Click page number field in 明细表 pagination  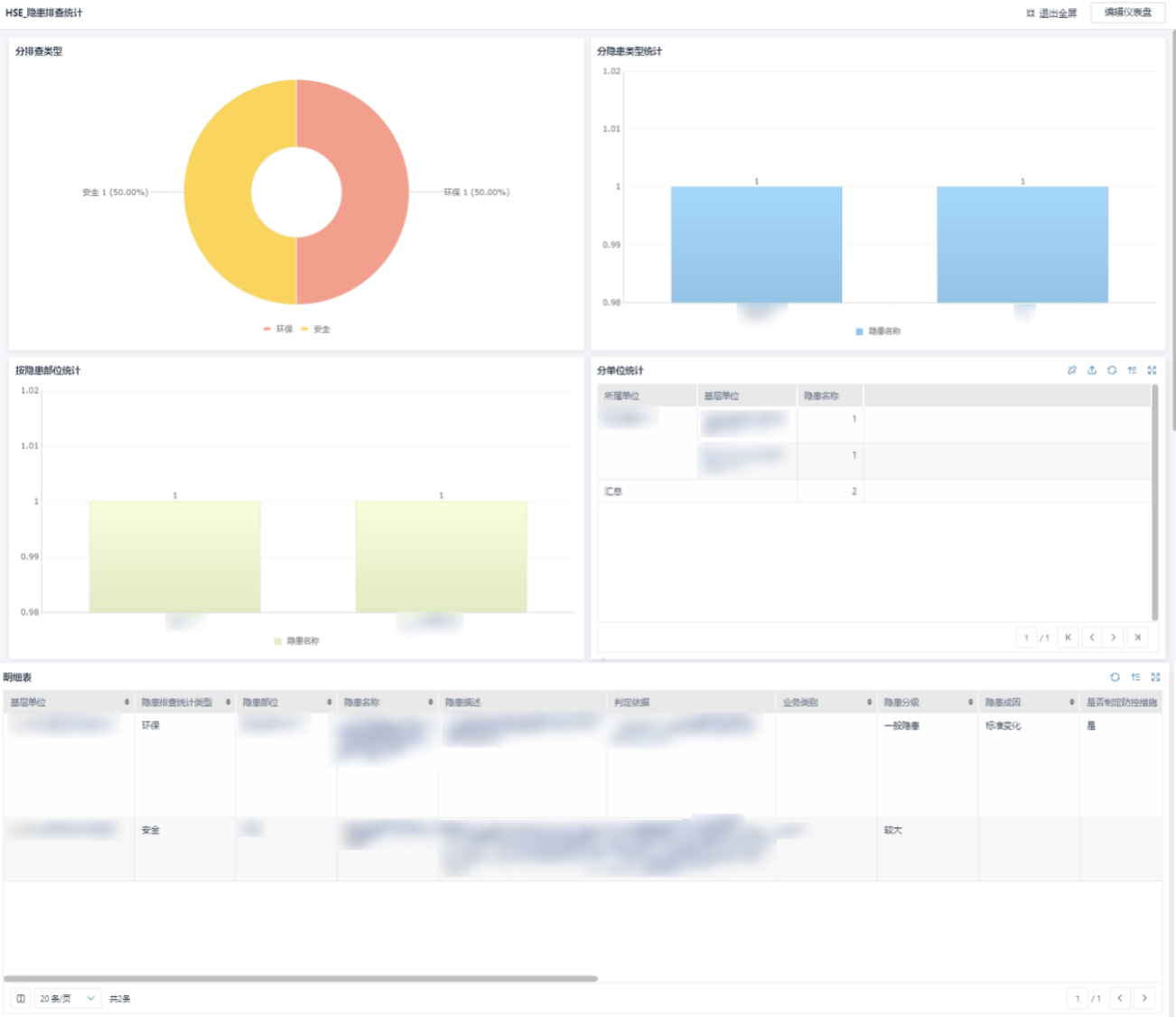pyautogui.click(x=1078, y=998)
